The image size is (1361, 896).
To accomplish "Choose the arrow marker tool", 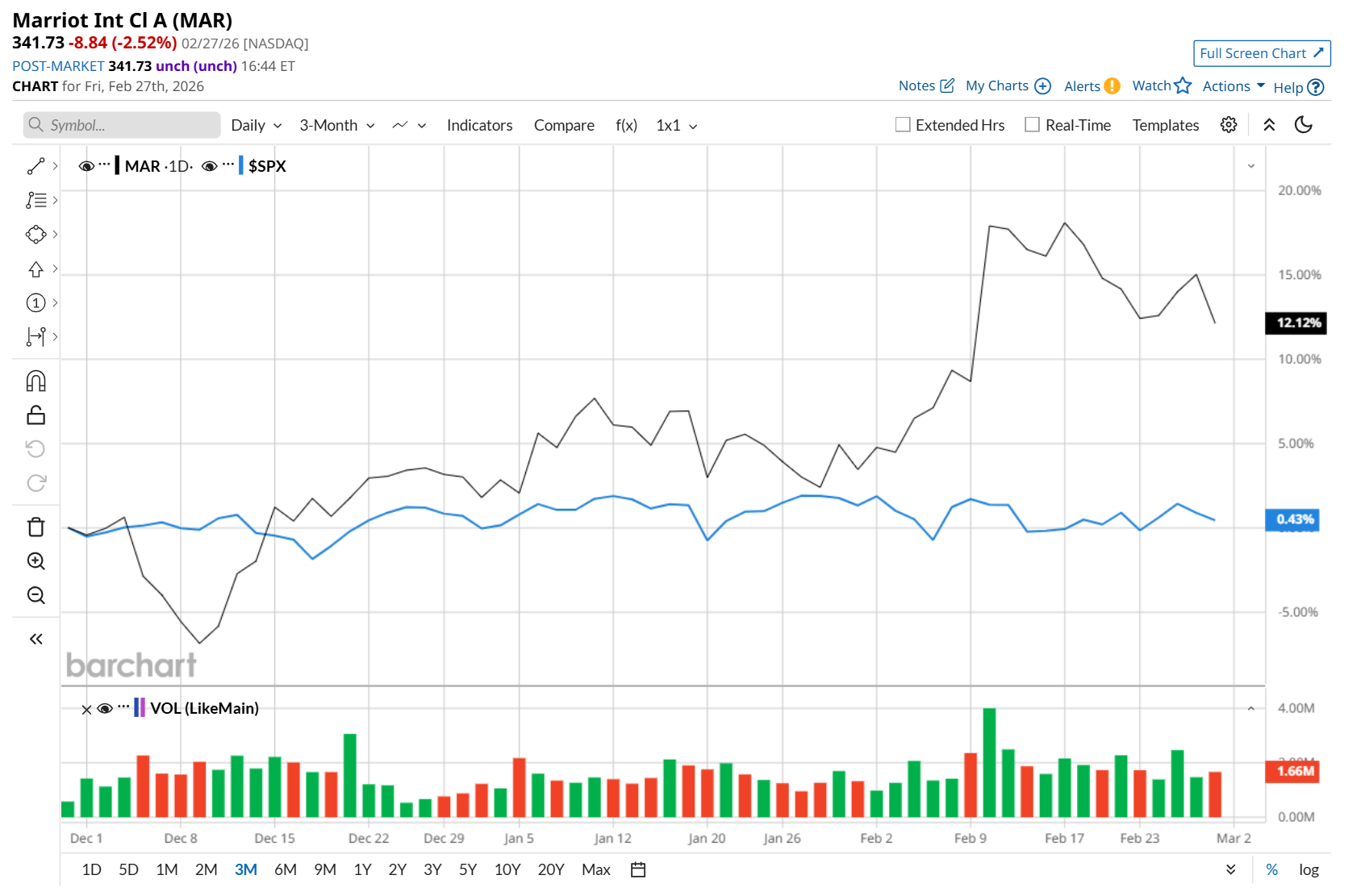I will (35, 269).
